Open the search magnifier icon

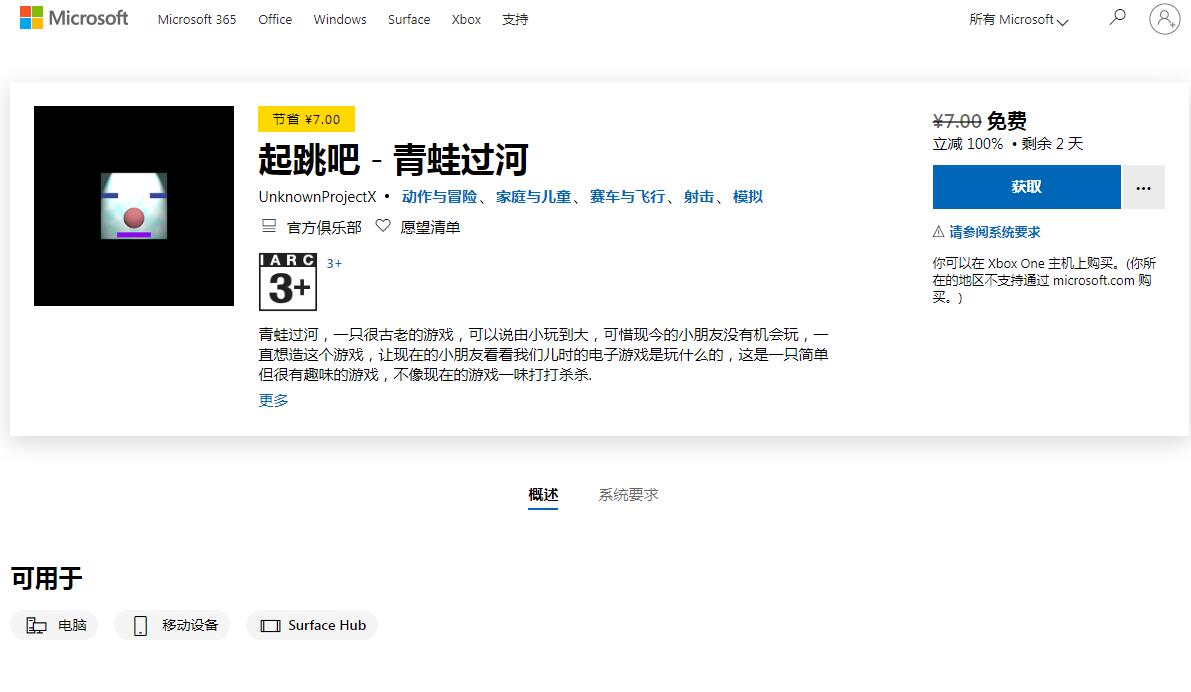pyautogui.click(x=1117, y=17)
